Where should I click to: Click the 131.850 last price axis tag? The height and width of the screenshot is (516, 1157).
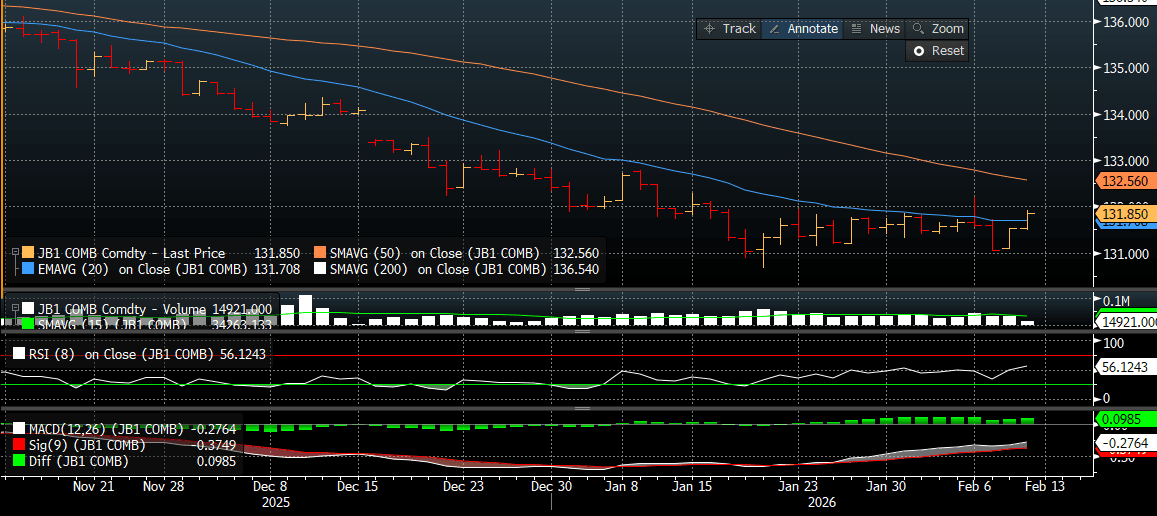click(x=1126, y=213)
